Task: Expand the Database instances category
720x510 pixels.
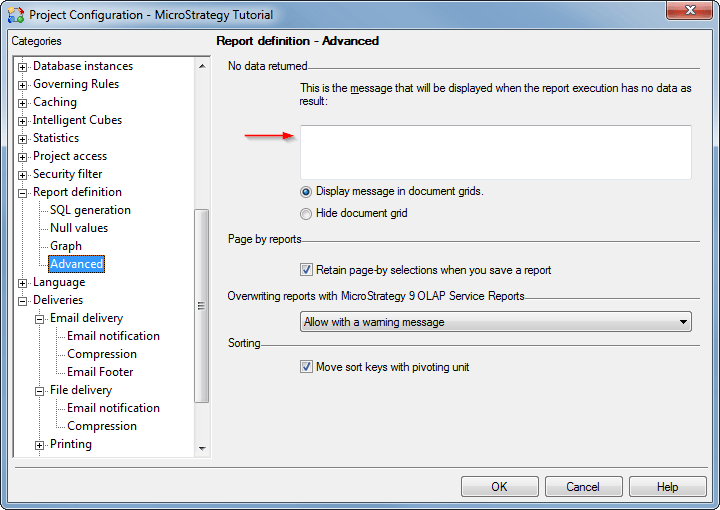Action: pos(22,67)
